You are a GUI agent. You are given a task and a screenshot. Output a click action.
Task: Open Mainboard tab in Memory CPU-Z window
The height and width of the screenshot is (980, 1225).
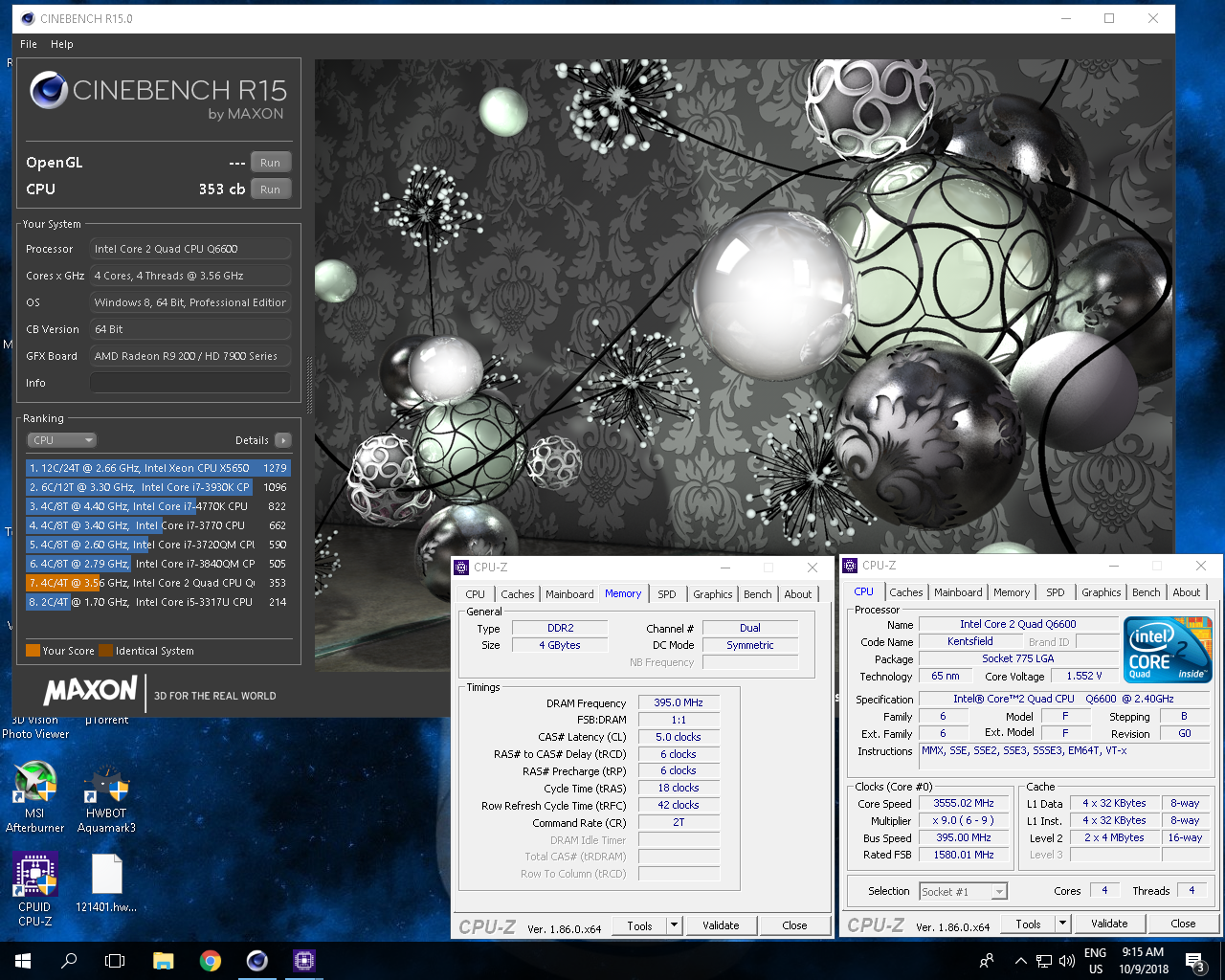(569, 594)
